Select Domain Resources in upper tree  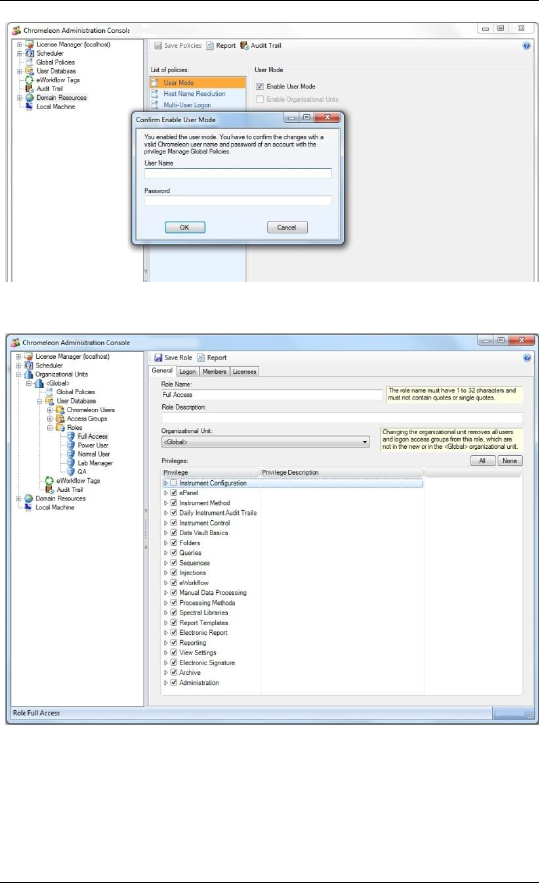coord(61,97)
